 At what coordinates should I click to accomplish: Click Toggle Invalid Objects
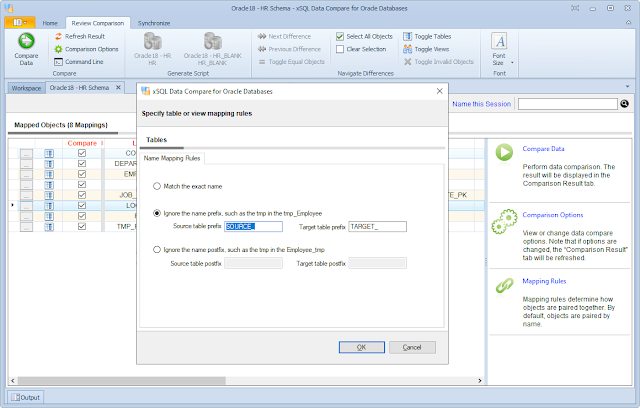coord(438,62)
